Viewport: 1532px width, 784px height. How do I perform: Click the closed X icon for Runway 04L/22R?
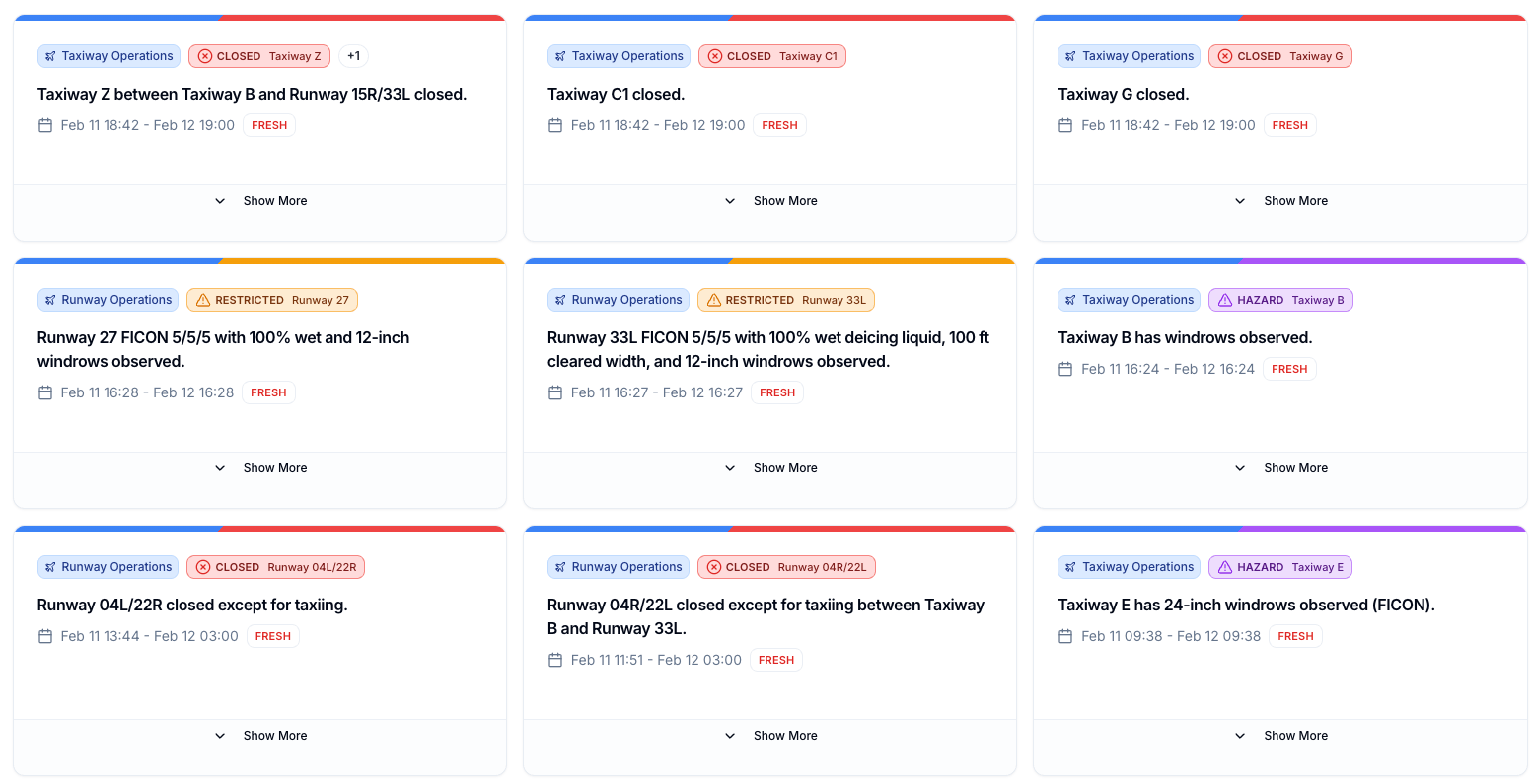pos(203,567)
